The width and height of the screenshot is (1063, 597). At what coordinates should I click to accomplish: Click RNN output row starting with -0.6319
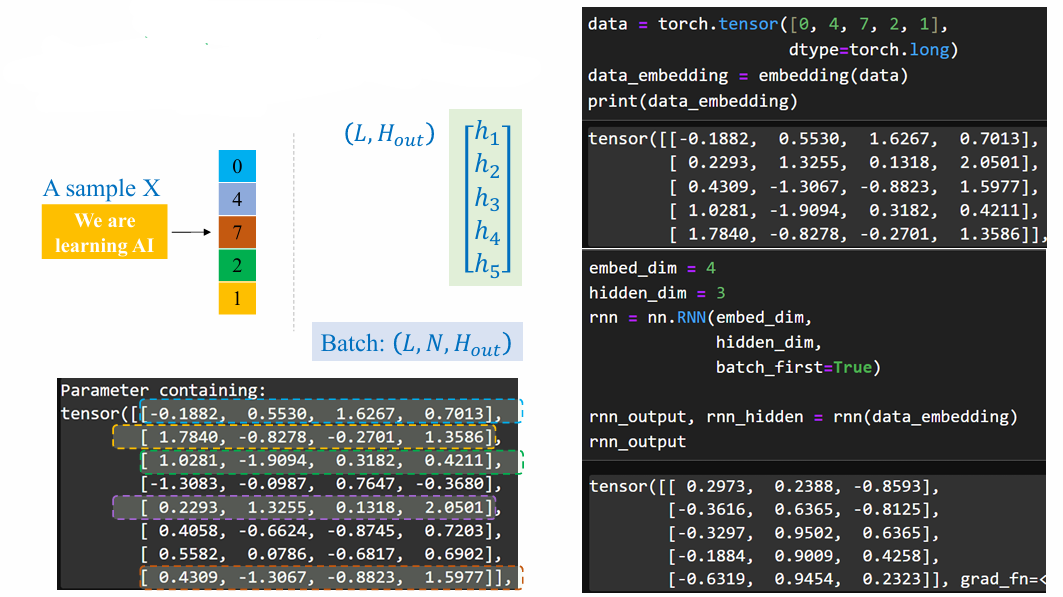click(808, 579)
